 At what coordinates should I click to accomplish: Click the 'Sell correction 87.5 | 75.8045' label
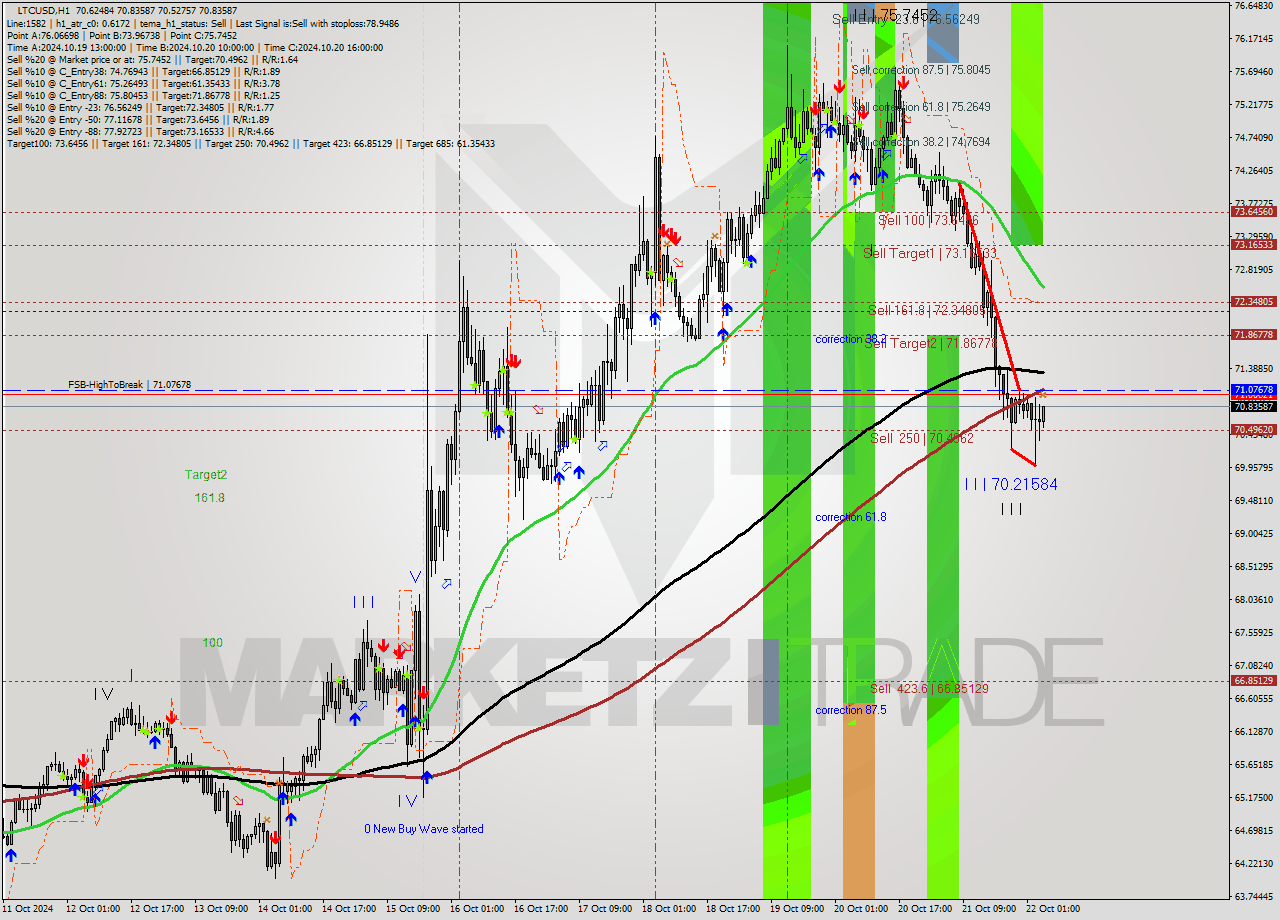(921, 70)
